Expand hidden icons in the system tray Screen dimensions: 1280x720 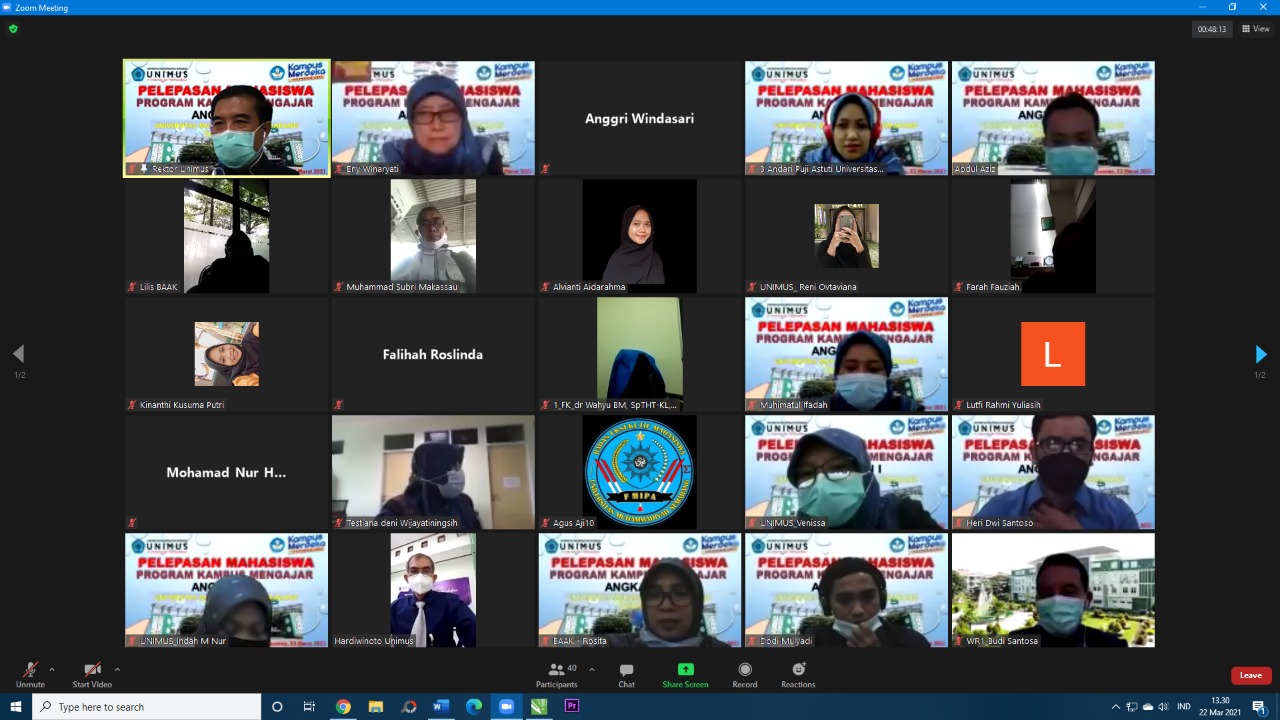click(1115, 706)
